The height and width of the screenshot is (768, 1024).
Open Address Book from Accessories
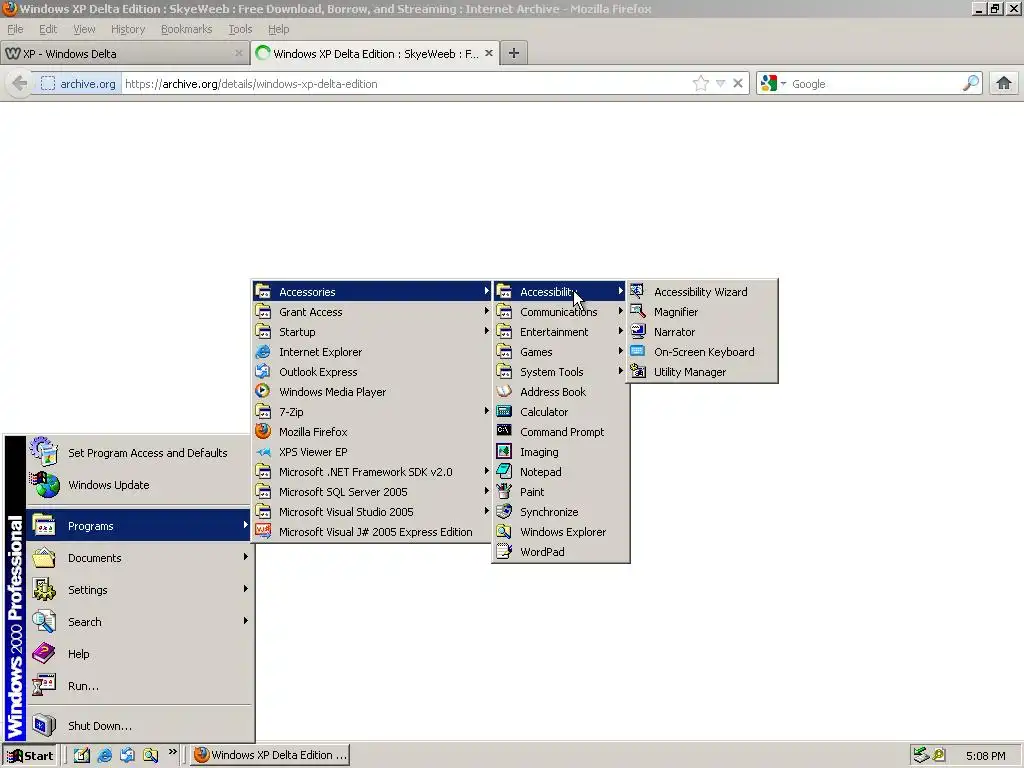coord(560,392)
